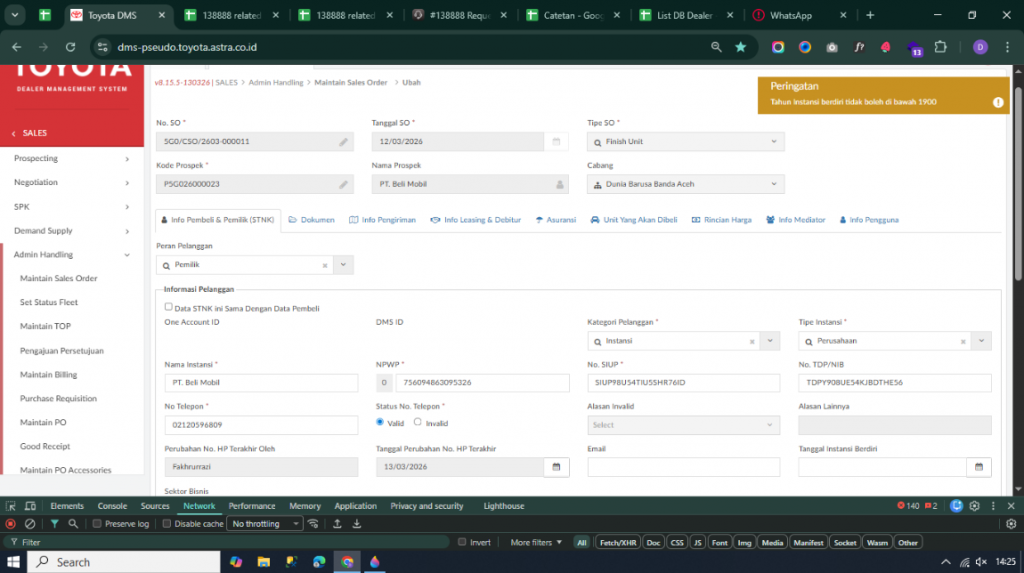Open Maintain Billing in sidebar
The height and width of the screenshot is (573, 1024).
click(x=48, y=375)
